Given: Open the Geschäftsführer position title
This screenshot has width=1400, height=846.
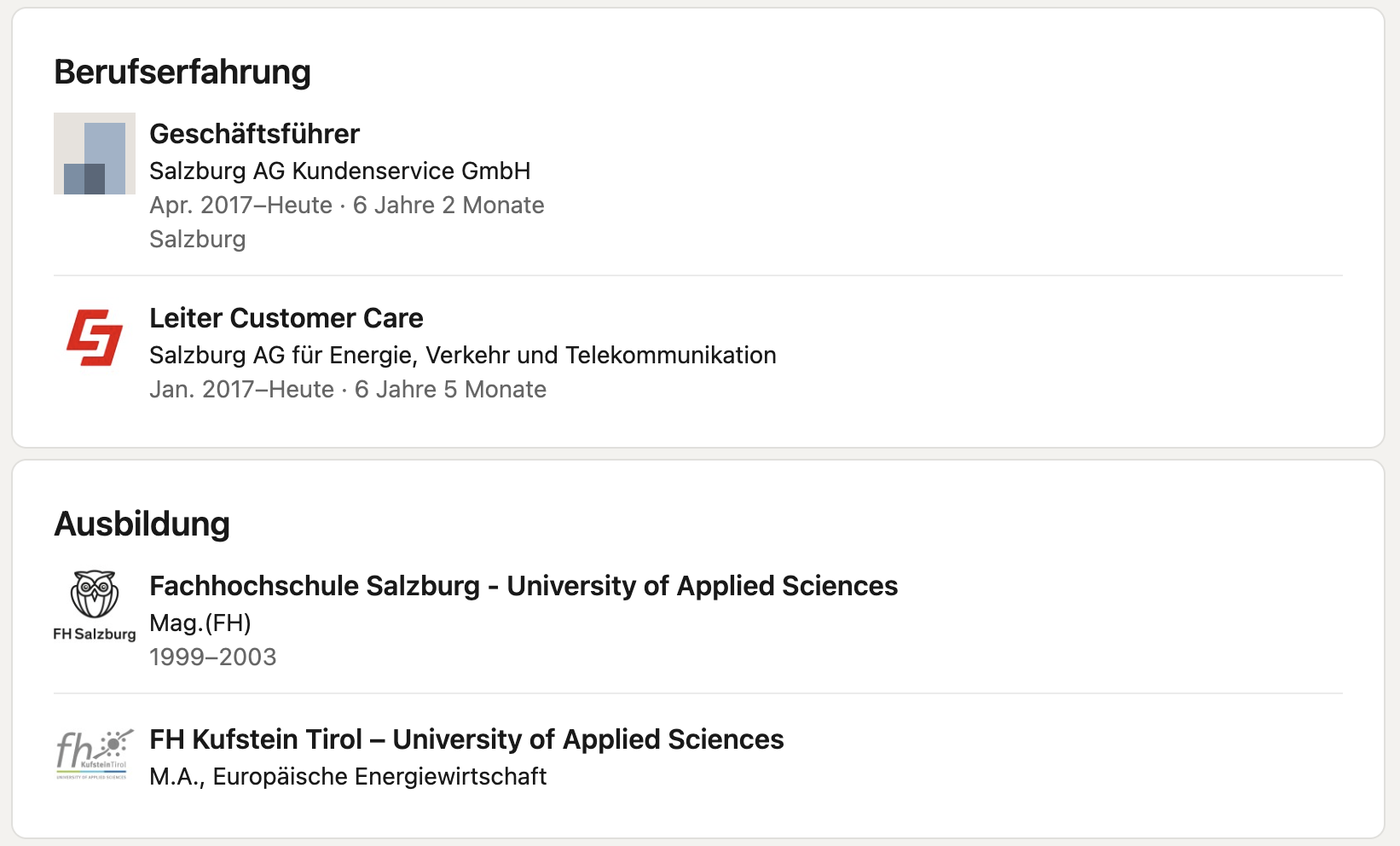Looking at the screenshot, I should 254,134.
